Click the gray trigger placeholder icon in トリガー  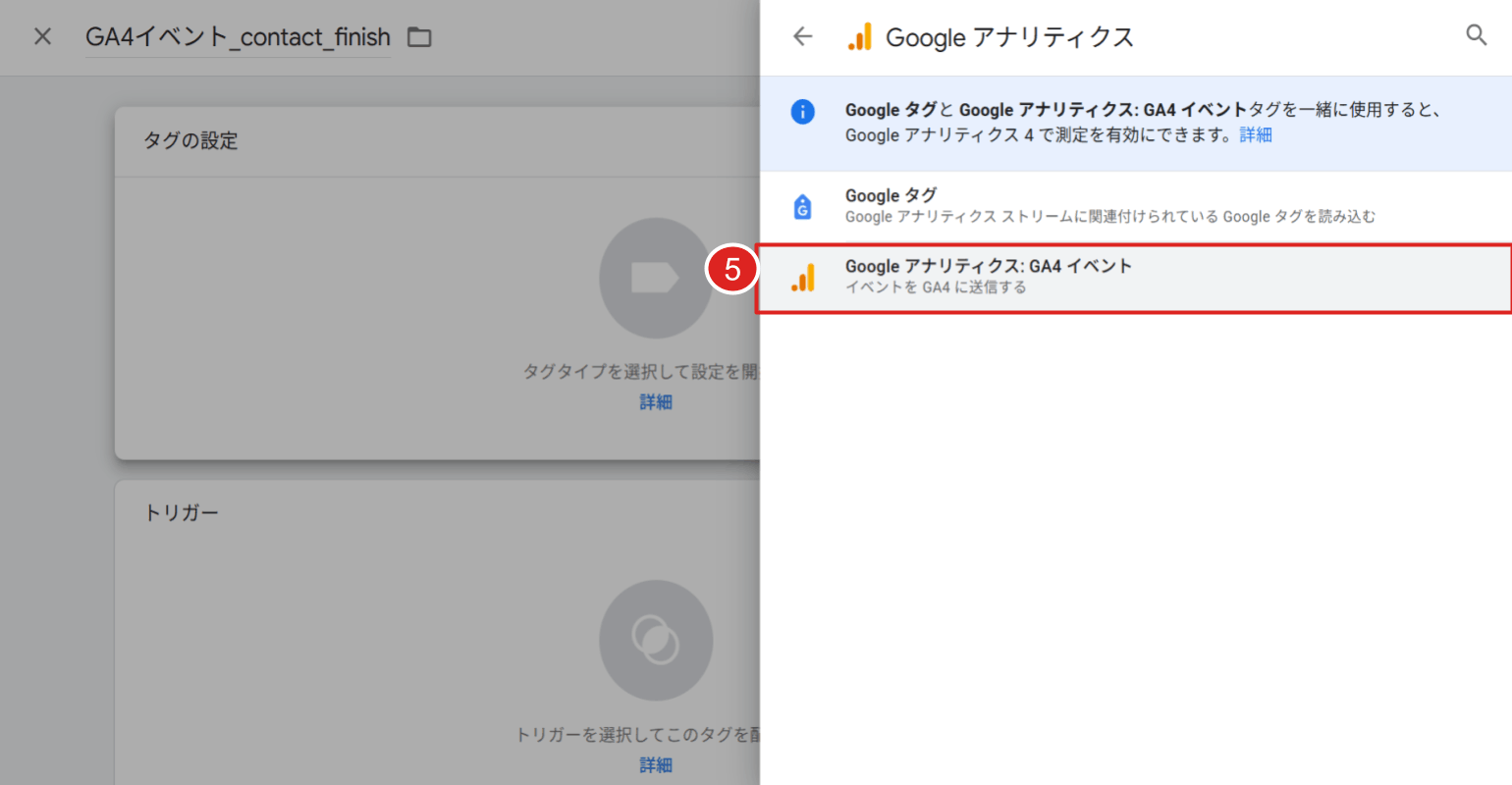click(x=656, y=640)
